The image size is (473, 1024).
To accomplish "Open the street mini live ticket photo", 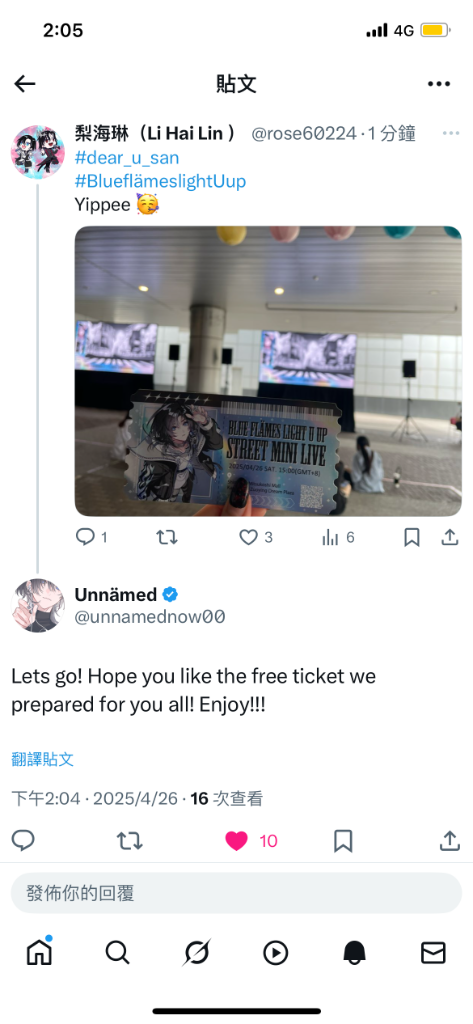I will coord(268,371).
